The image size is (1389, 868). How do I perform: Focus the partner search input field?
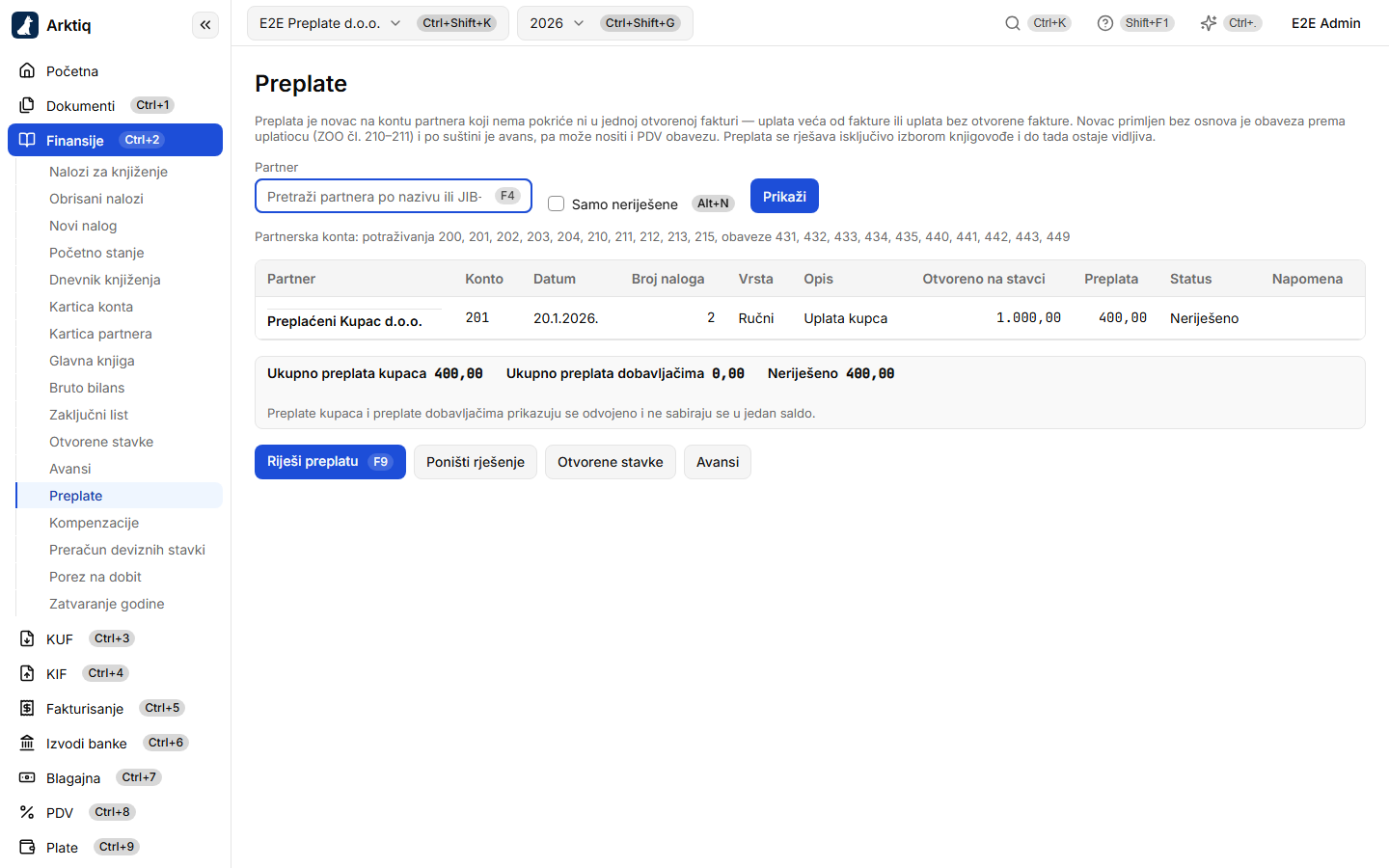click(394, 196)
